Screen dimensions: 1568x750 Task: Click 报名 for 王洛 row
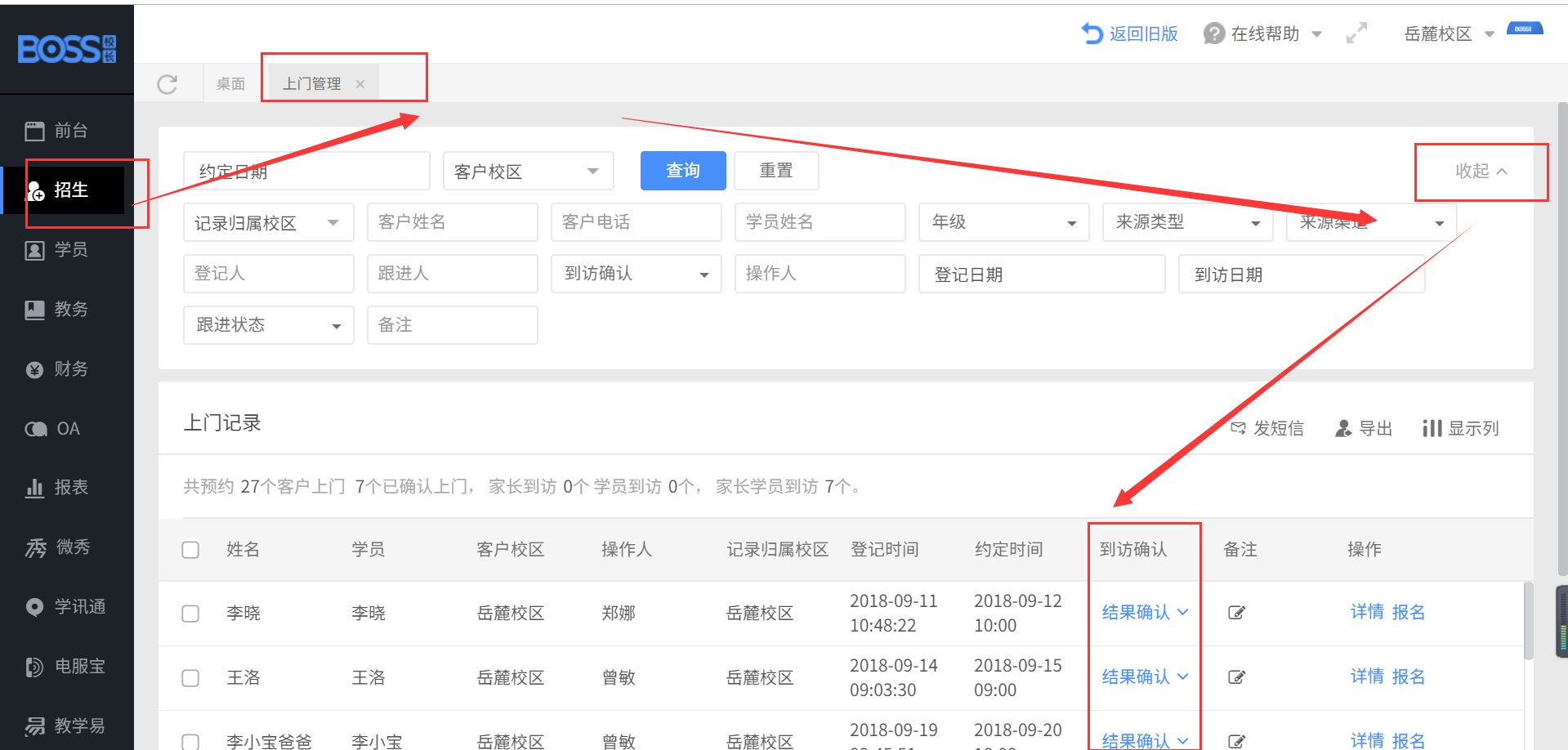coord(1409,676)
